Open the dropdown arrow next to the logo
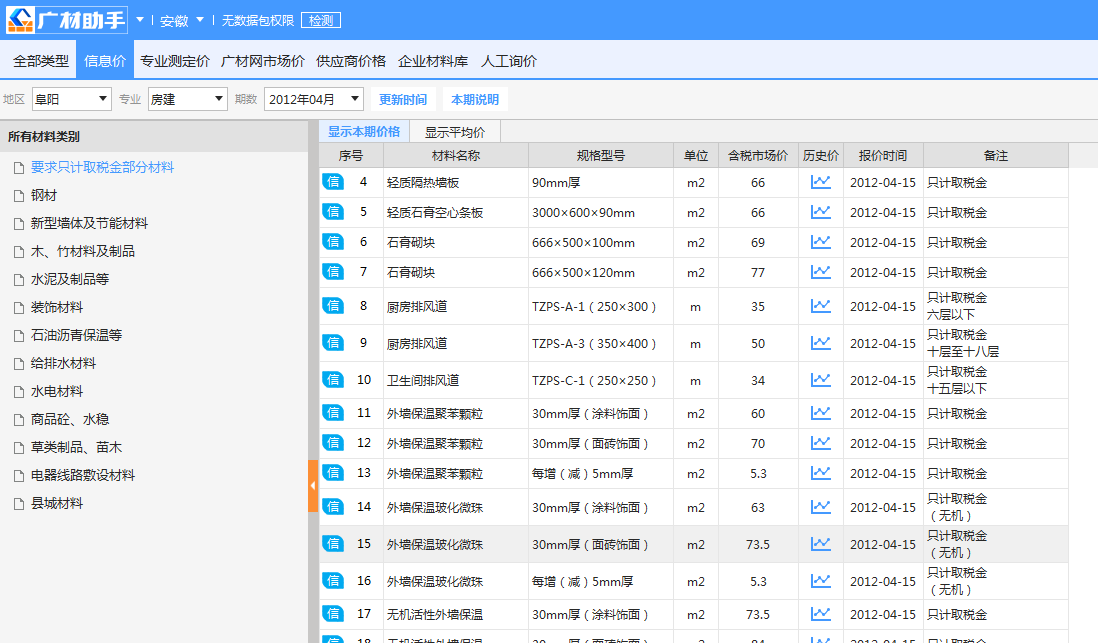Viewport: 1098px width, 643px height. (x=139, y=20)
